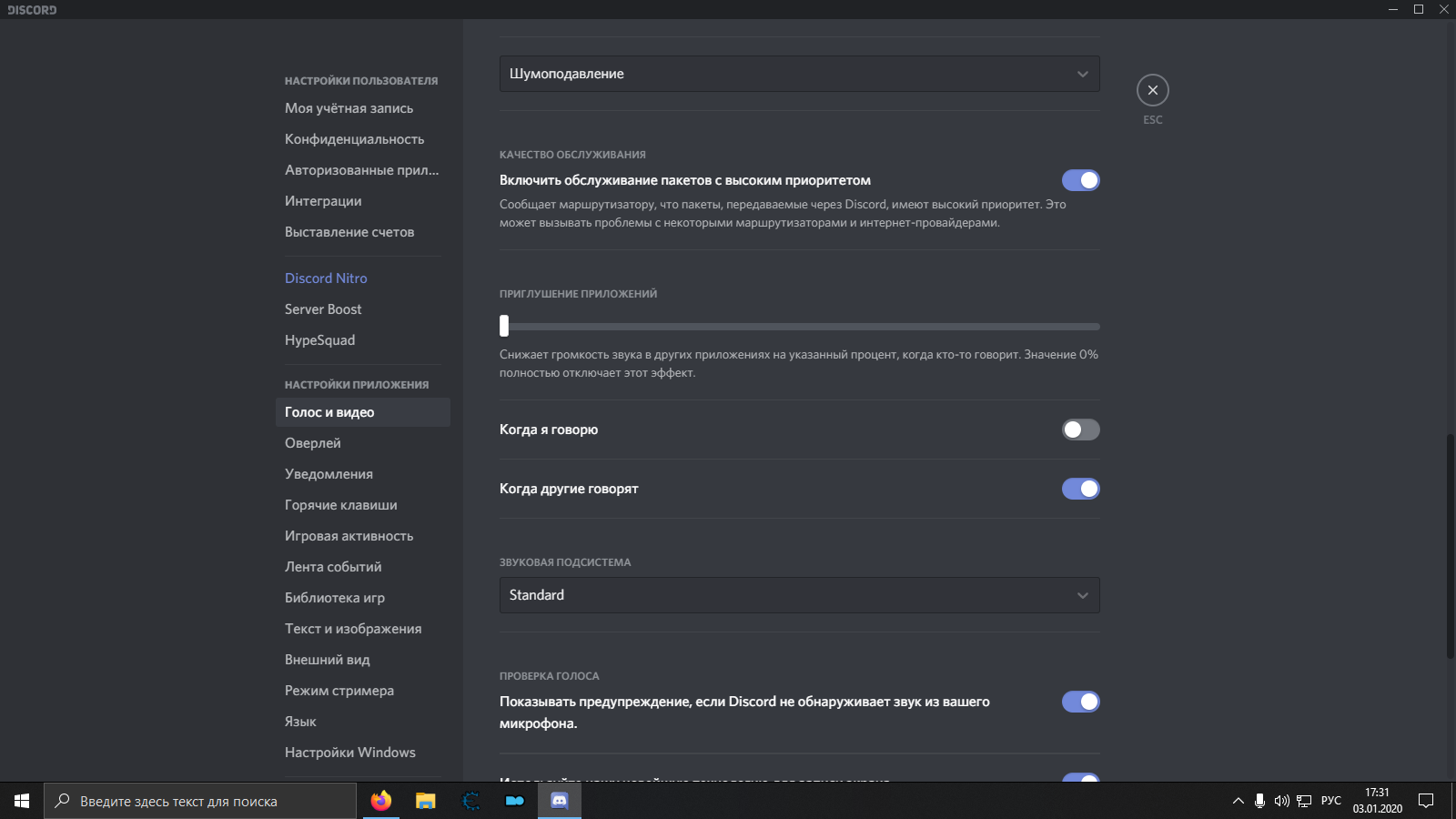Open the Windows notification center
Viewport: 1456px width, 819px height.
[x=1426, y=801]
